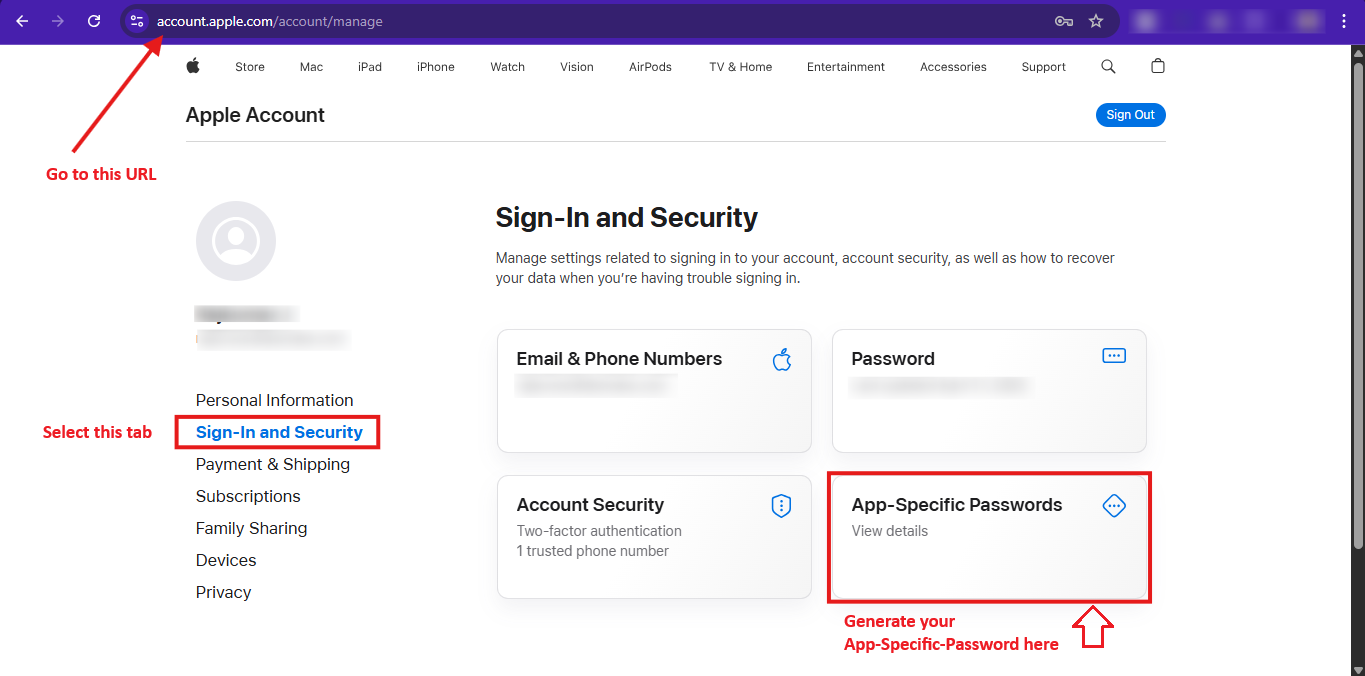
Task: Switch to Payment & Shipping section
Action: tap(273, 464)
